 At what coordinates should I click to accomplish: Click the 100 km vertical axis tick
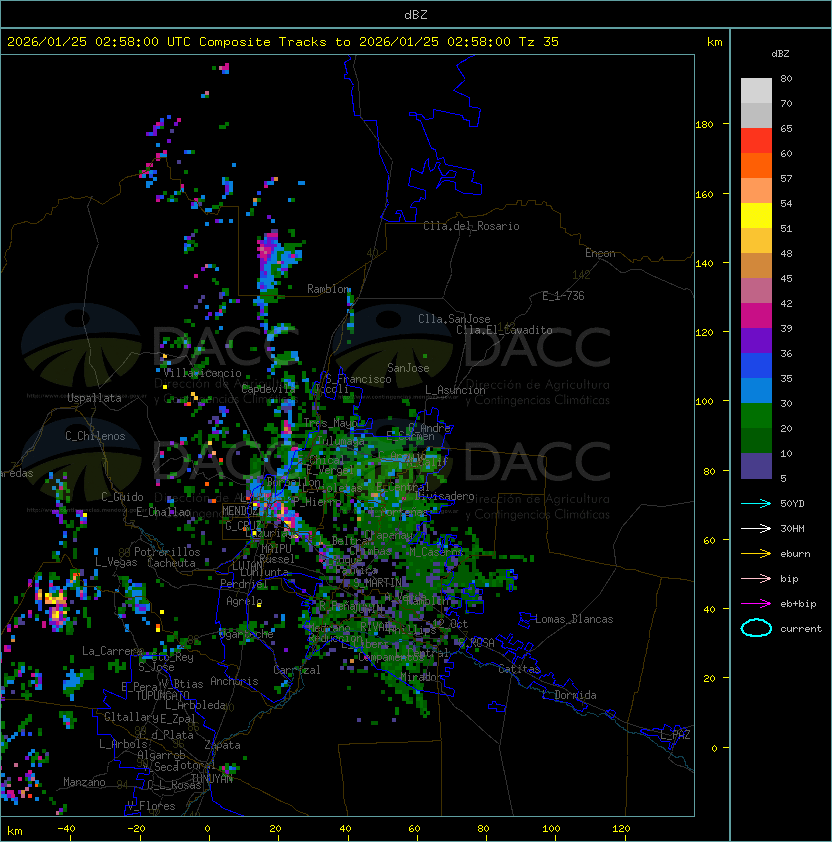[704, 402]
